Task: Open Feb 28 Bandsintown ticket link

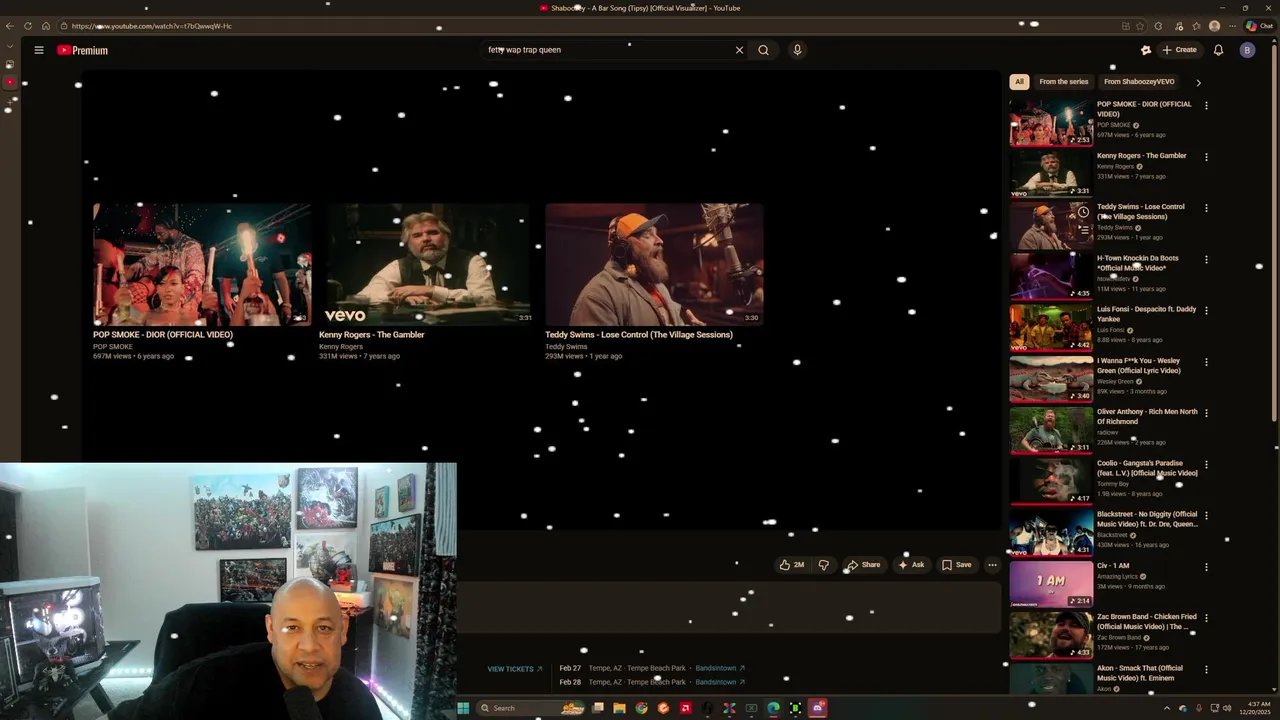Action: coord(720,682)
